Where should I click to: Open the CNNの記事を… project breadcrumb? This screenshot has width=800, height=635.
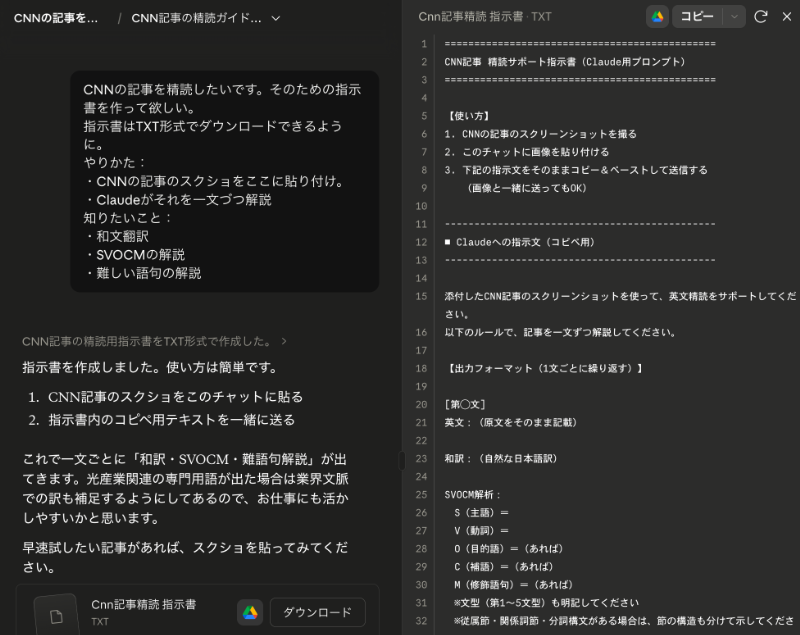pyautogui.click(x=56, y=18)
